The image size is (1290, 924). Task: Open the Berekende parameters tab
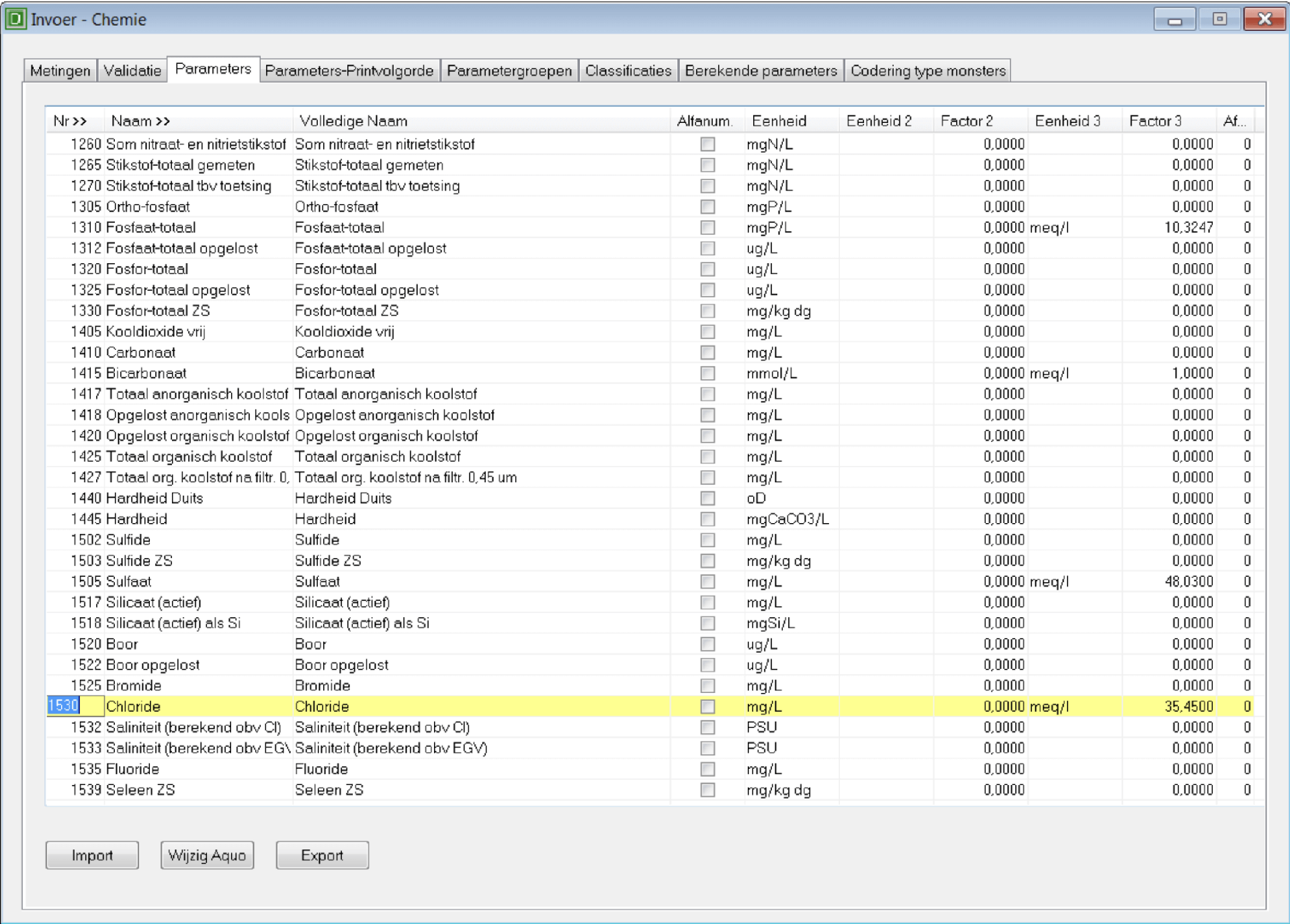761,71
